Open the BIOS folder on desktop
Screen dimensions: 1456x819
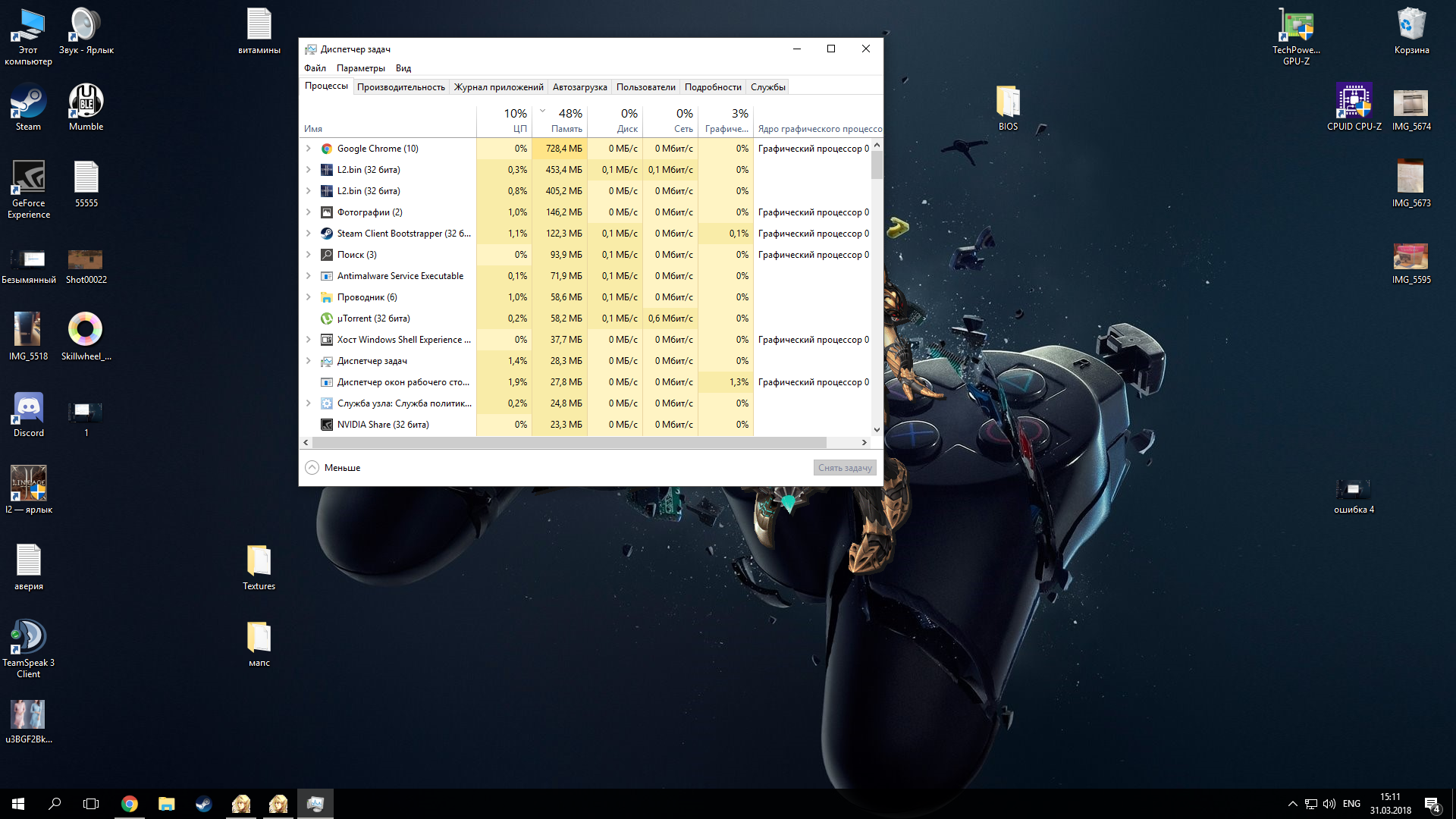[x=1008, y=108]
